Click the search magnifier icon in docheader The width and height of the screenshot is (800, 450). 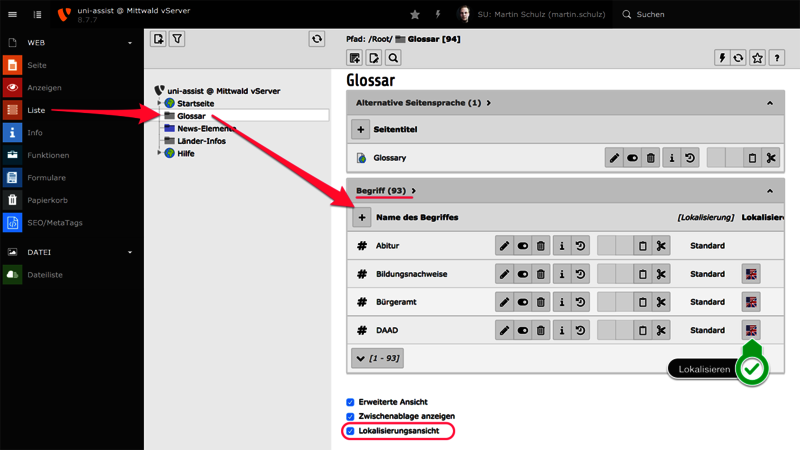click(393, 58)
